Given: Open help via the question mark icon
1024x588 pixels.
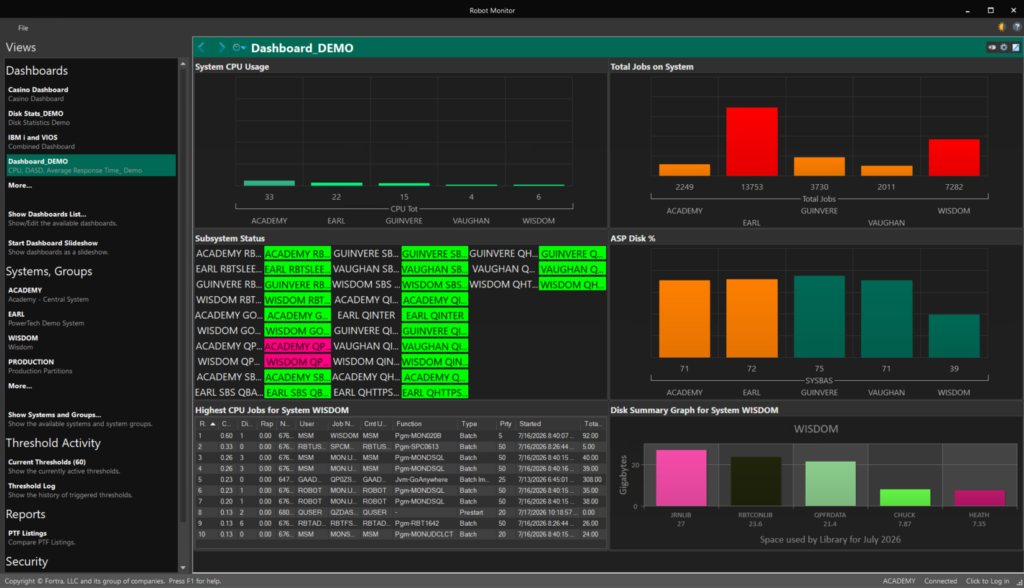Looking at the screenshot, I should click(1016, 27).
